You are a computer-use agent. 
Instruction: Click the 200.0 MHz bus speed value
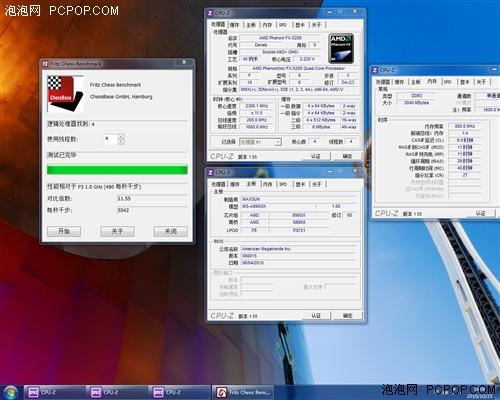257,120
